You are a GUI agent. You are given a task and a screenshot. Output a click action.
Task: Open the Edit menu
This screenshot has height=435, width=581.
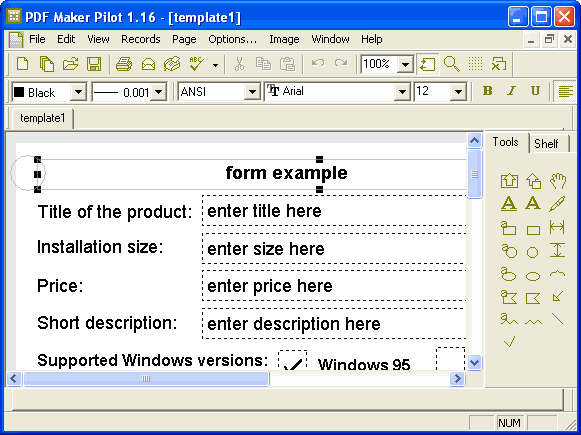(x=66, y=39)
